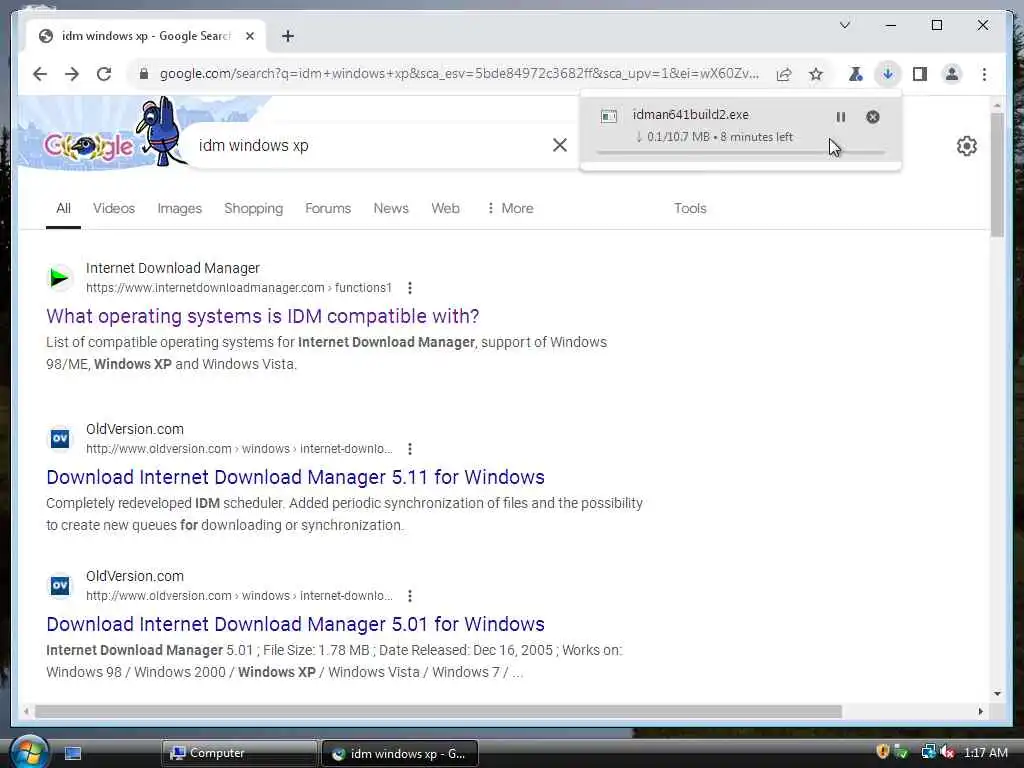Viewport: 1024px width, 768px height.
Task: Click the security shield tray icon
Action: point(883,752)
